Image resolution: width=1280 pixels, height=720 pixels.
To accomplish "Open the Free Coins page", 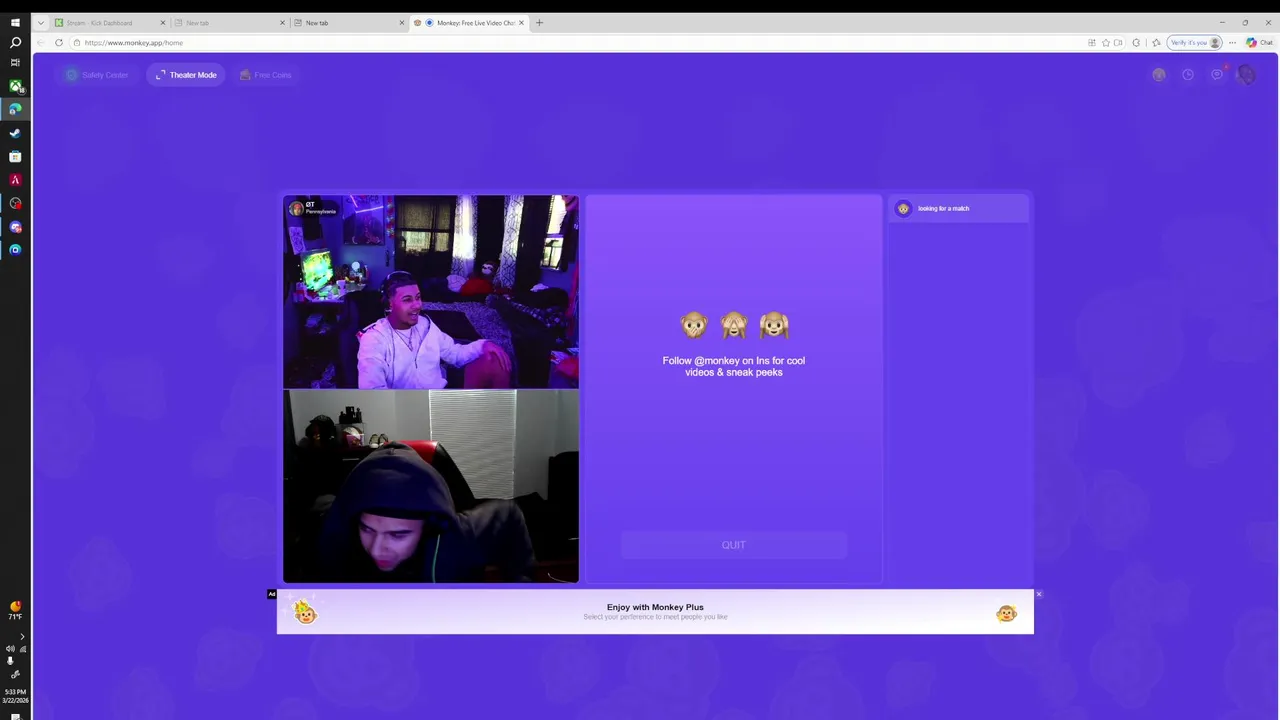I will [266, 75].
